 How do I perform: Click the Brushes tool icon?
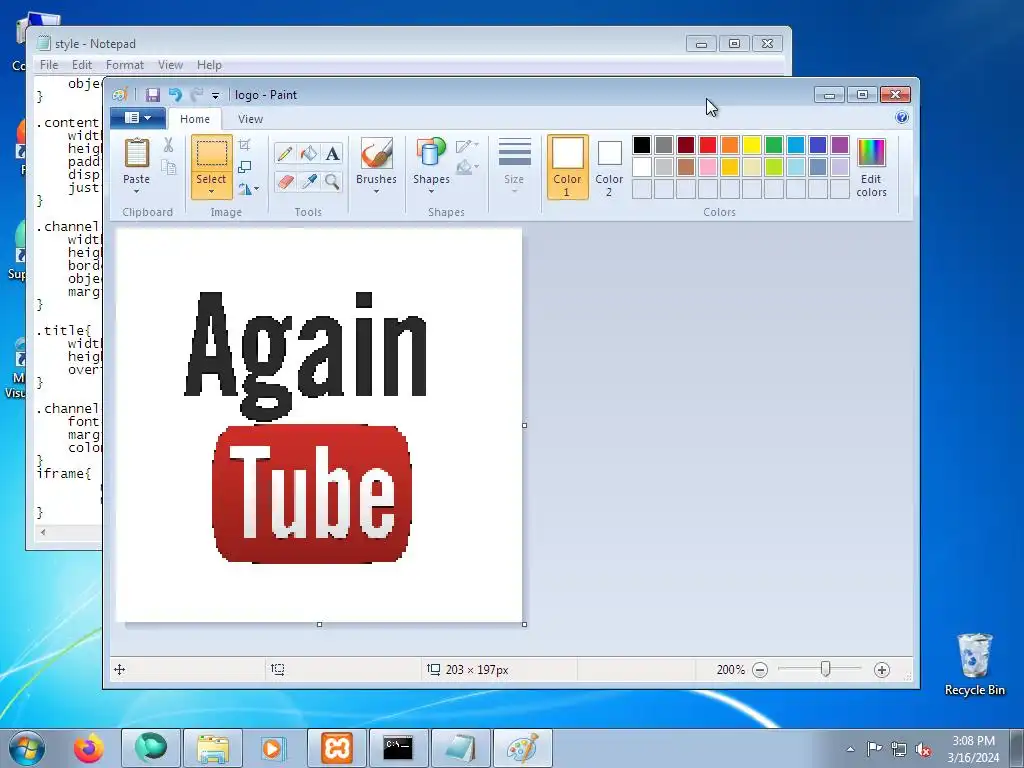376,153
